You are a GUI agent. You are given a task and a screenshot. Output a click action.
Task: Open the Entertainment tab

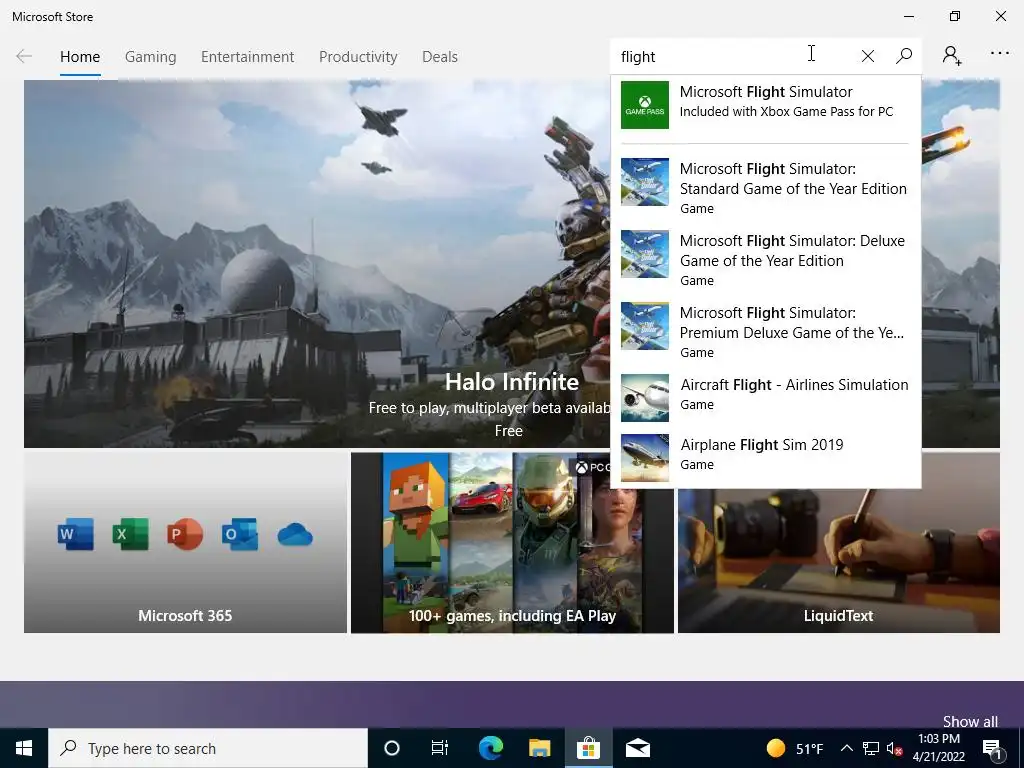pyautogui.click(x=248, y=57)
